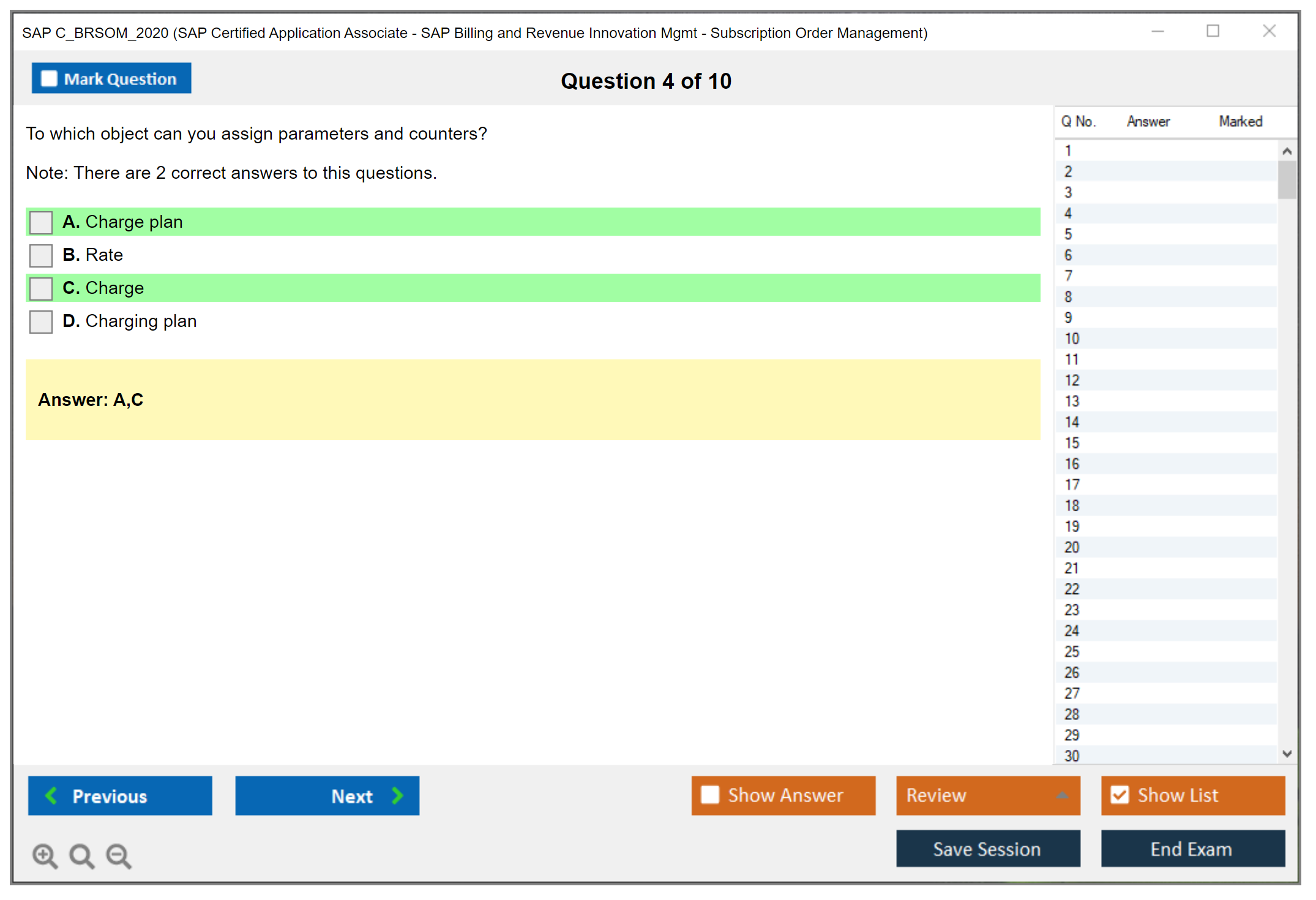The height and width of the screenshot is (900, 1316).
Task: Check option B Rate
Action: (x=41, y=255)
